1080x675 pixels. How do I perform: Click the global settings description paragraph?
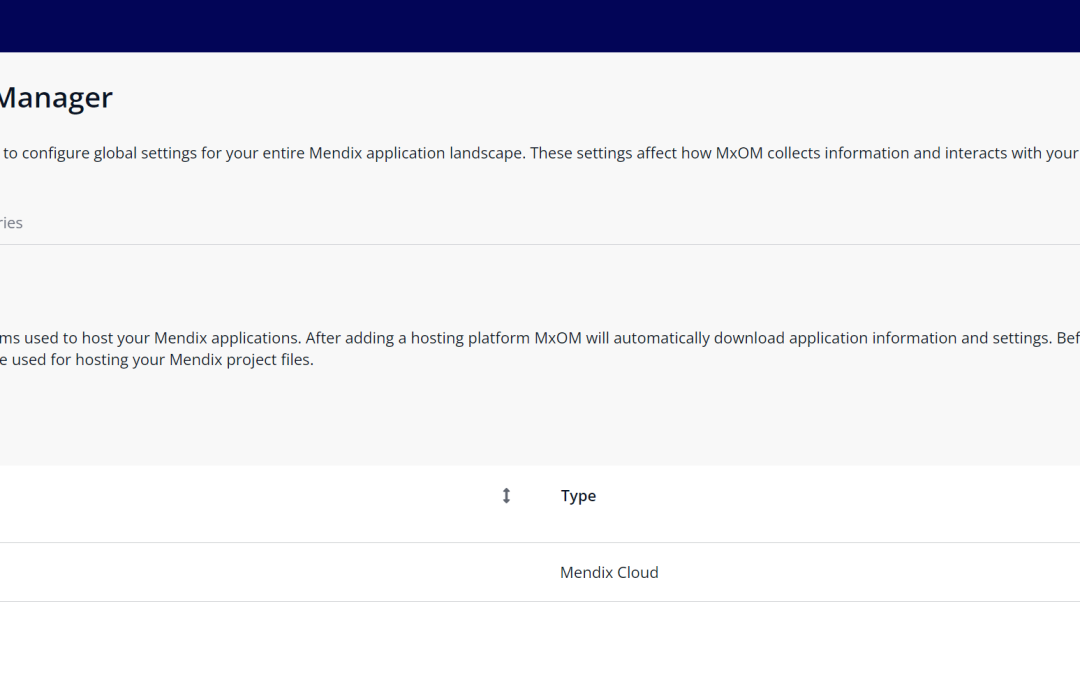coord(540,153)
